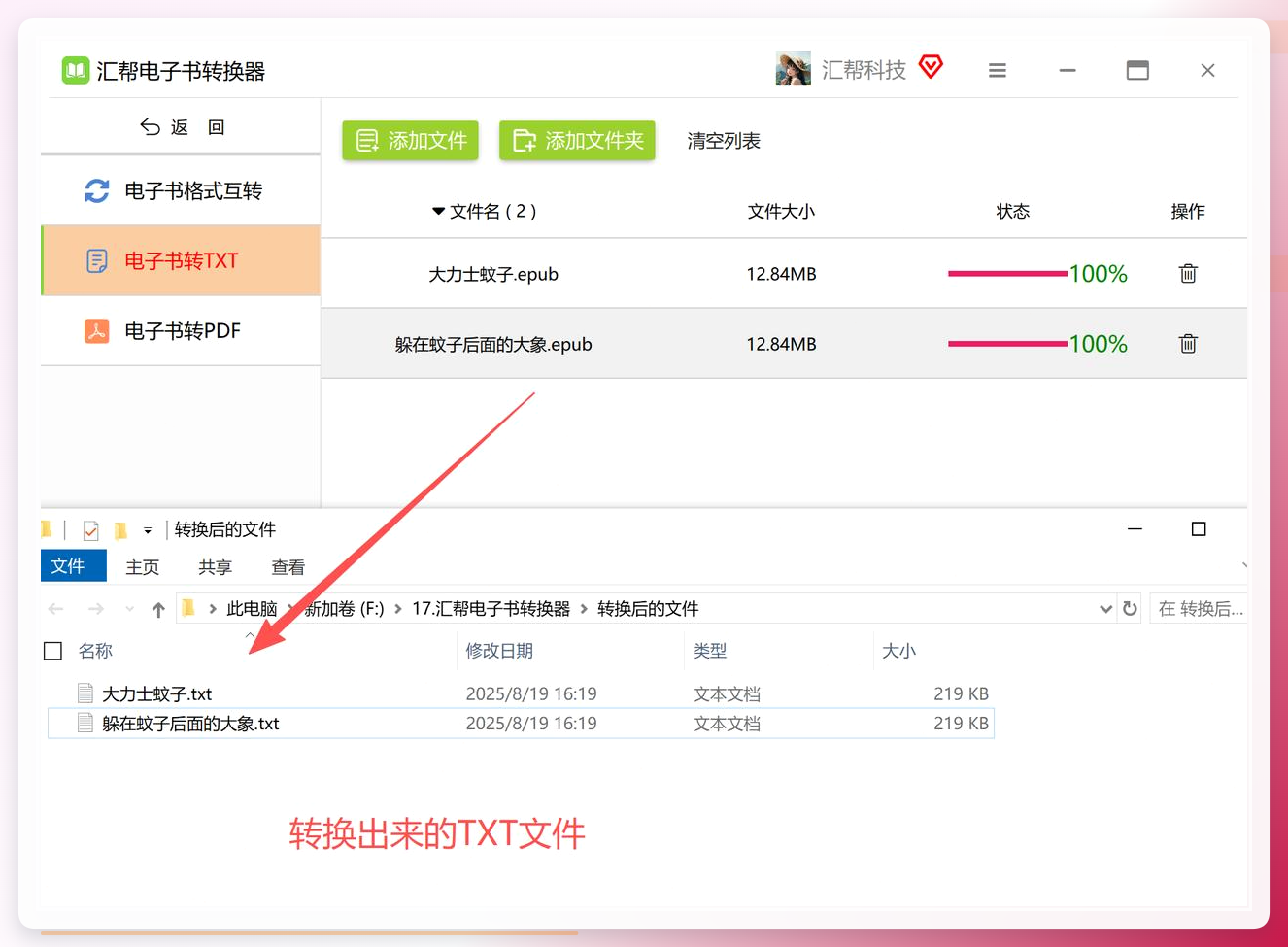Click the Explorer forward arrow
1288x947 pixels.
95,609
